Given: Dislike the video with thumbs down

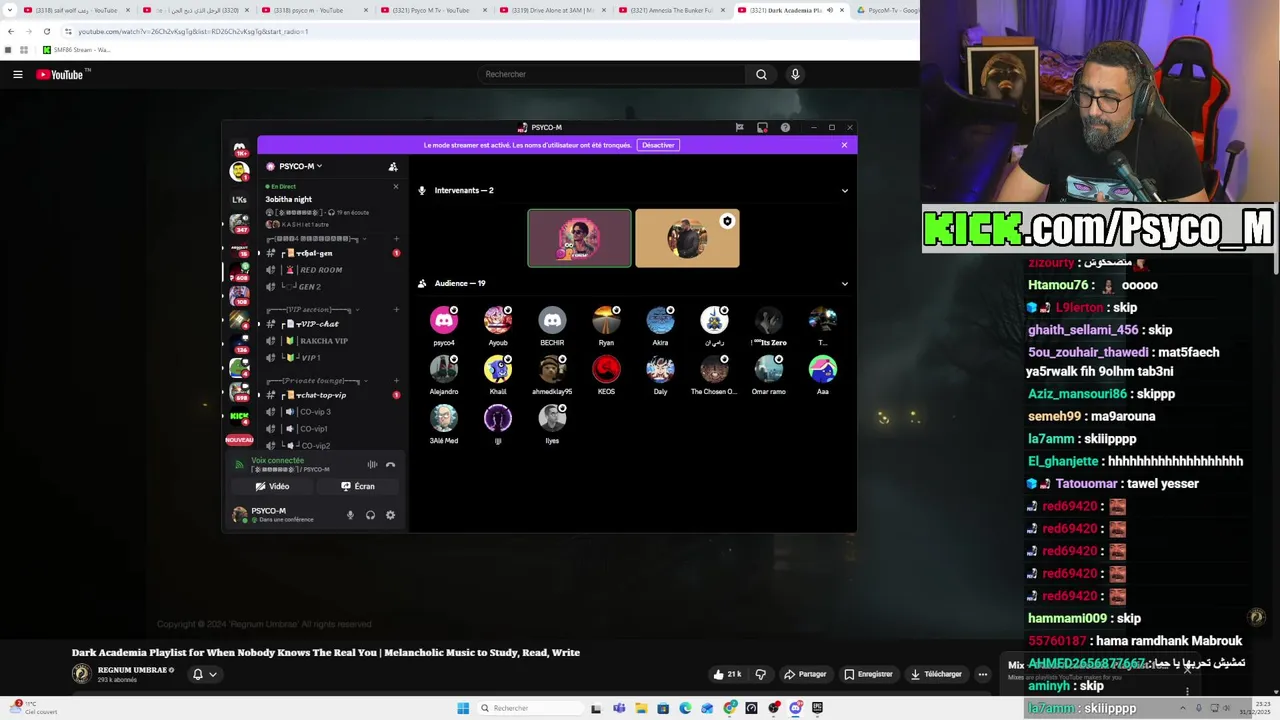Looking at the screenshot, I should tap(760, 675).
